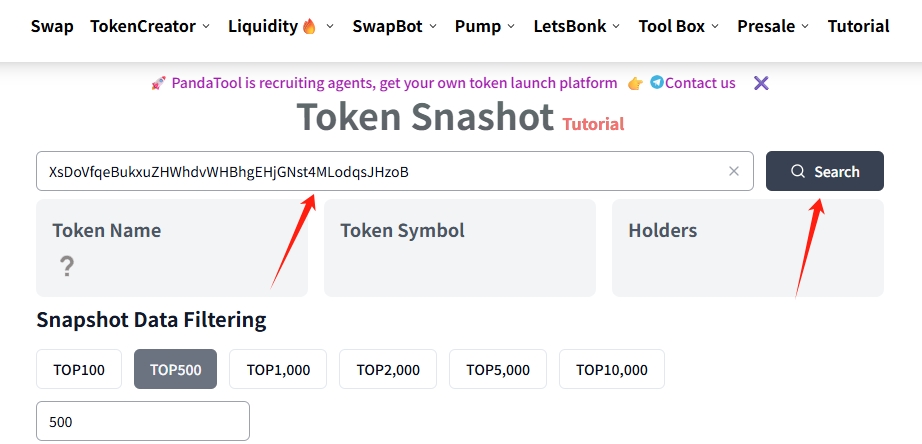Open the LetsBonk dropdown
Viewport: 922px width, 444px height.
(577, 26)
